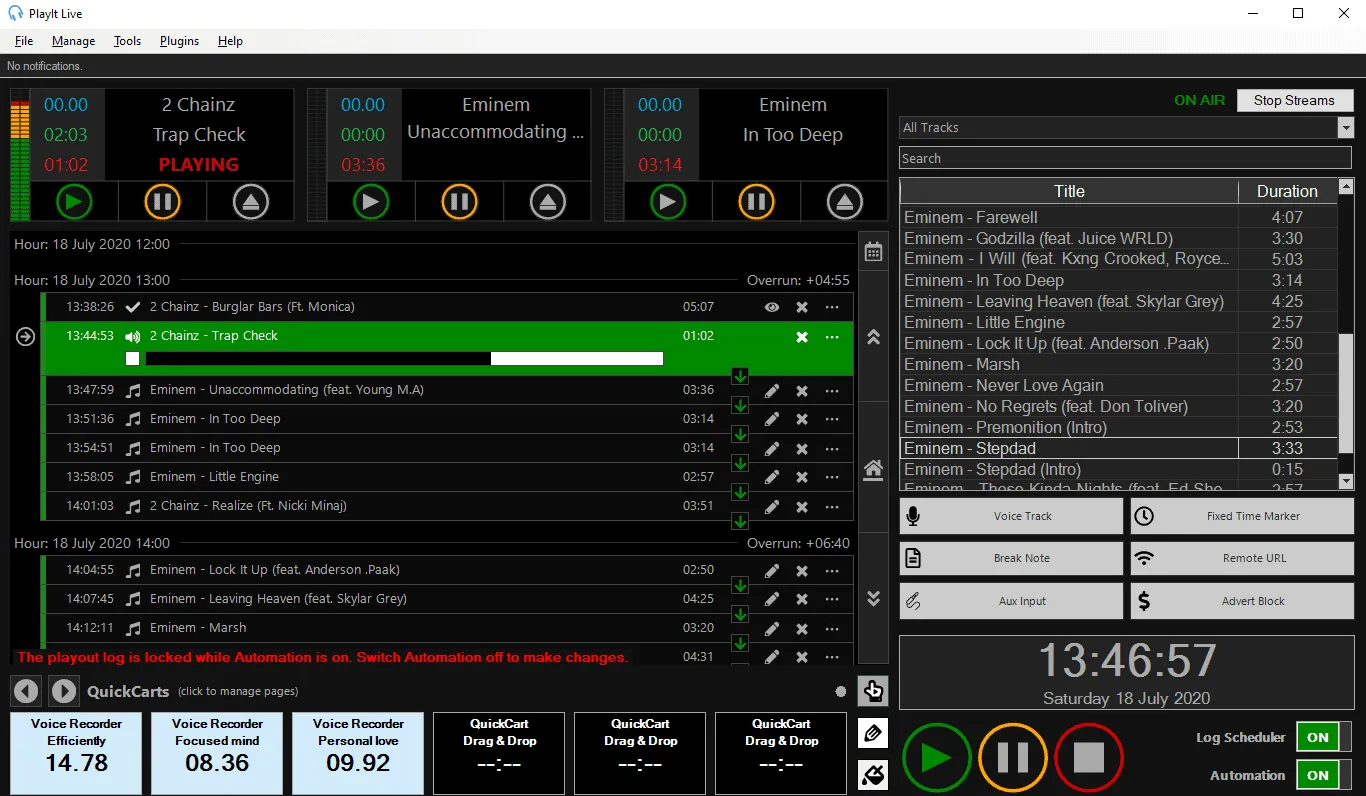Open the Tools menu
The image size is (1366, 796).
127,41
